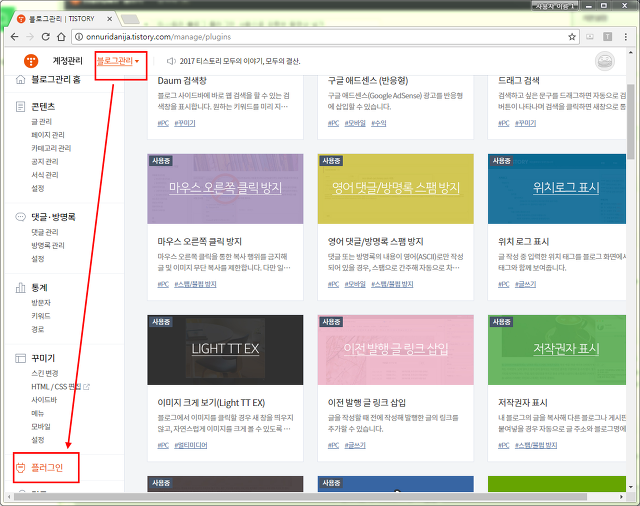This screenshot has width=640, height=506.
Task: Open the 블로그관리 dropdown menu
Action: [x=118, y=61]
